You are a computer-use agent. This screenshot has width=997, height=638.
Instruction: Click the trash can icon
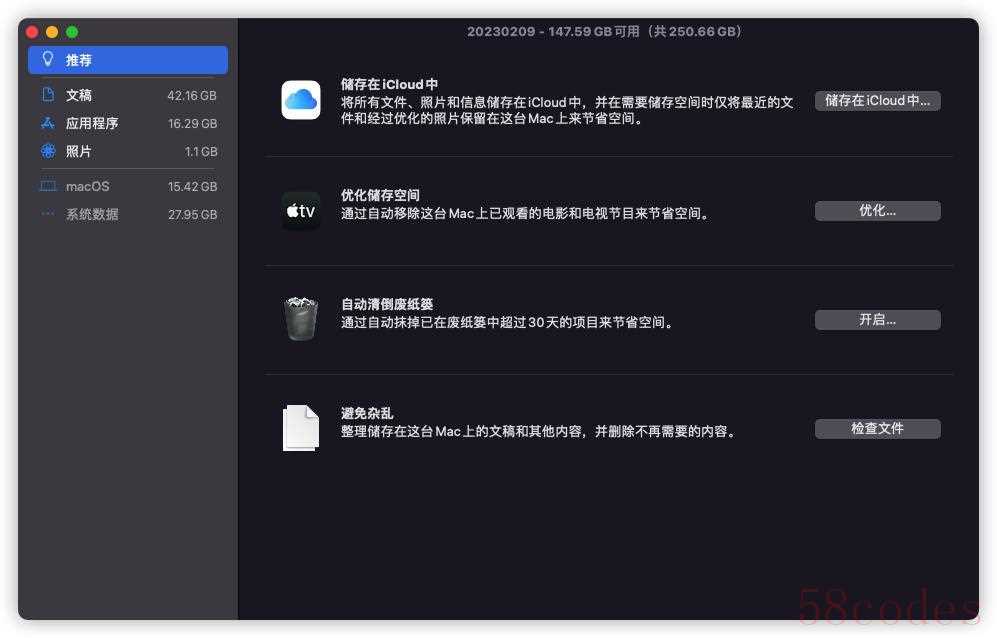pos(301,319)
